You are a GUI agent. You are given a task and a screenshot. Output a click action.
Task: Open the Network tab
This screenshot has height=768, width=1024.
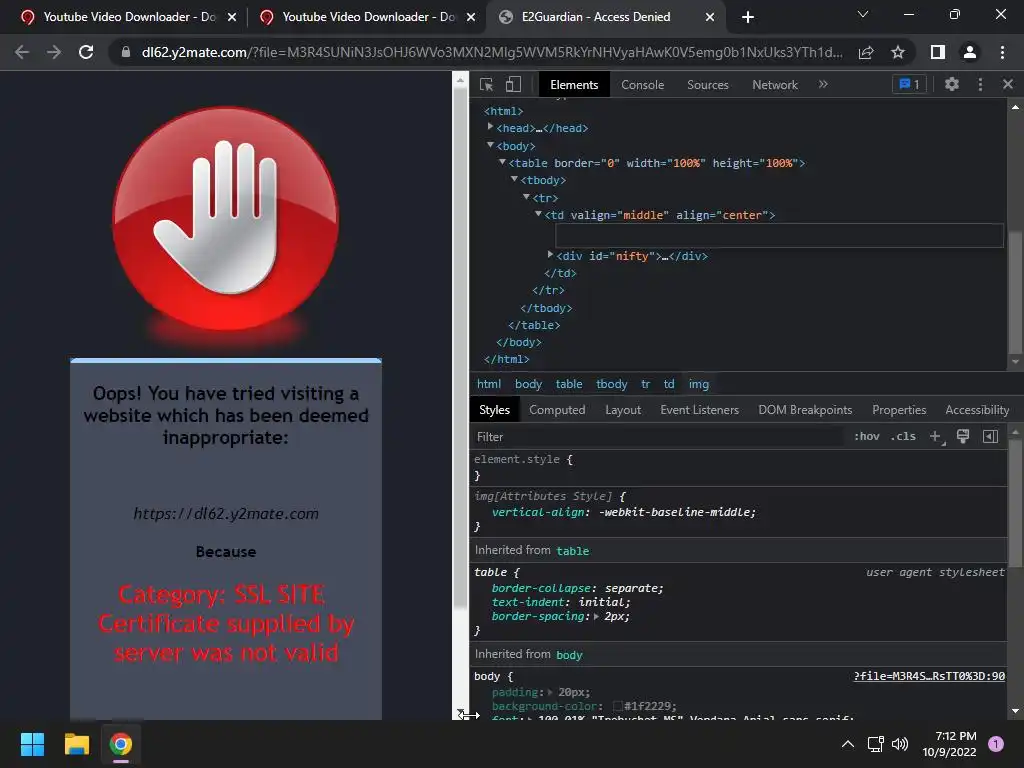pos(775,85)
